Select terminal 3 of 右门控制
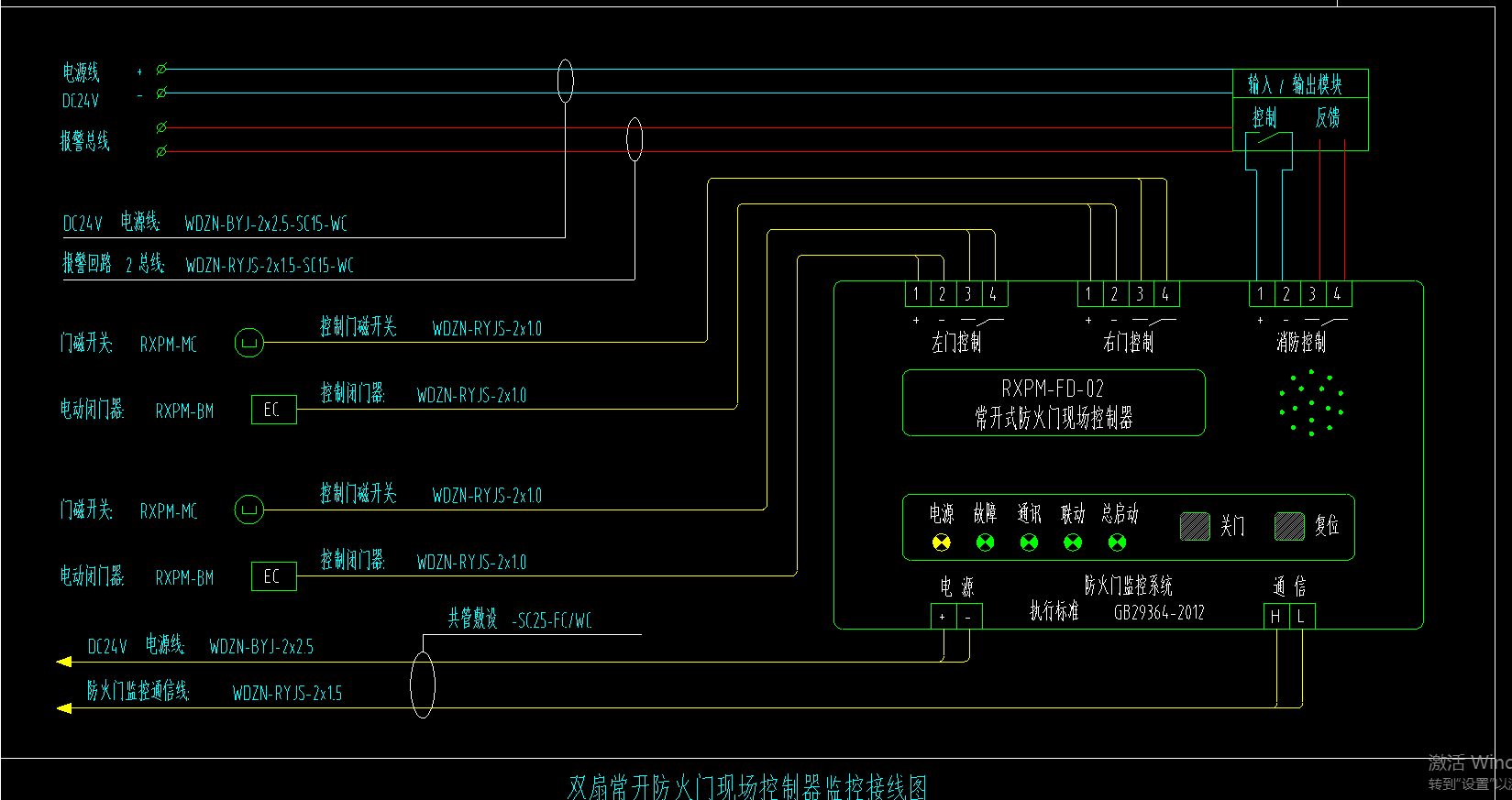Viewport: 1512px width, 800px height. [x=1140, y=293]
